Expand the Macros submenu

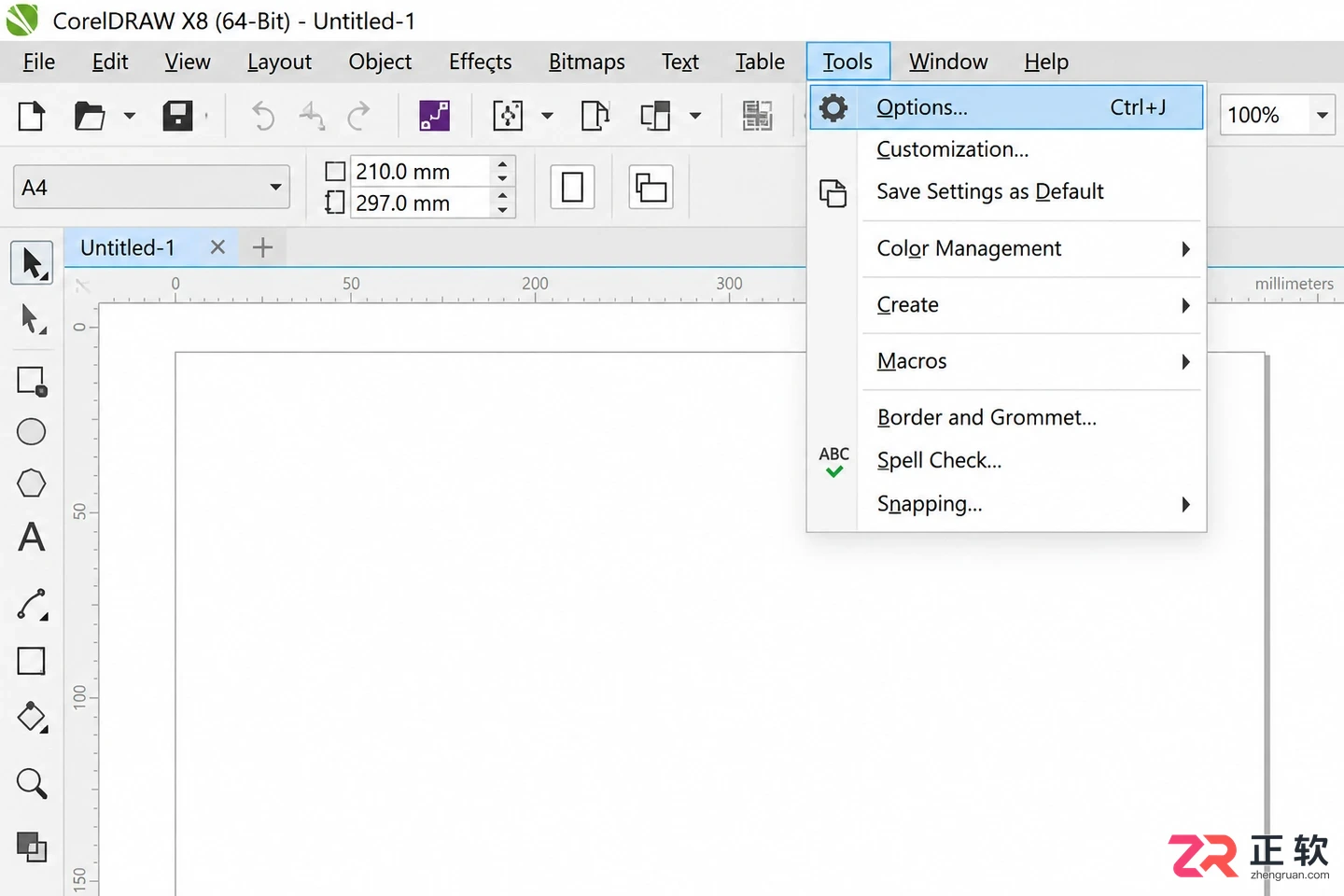click(x=1007, y=361)
